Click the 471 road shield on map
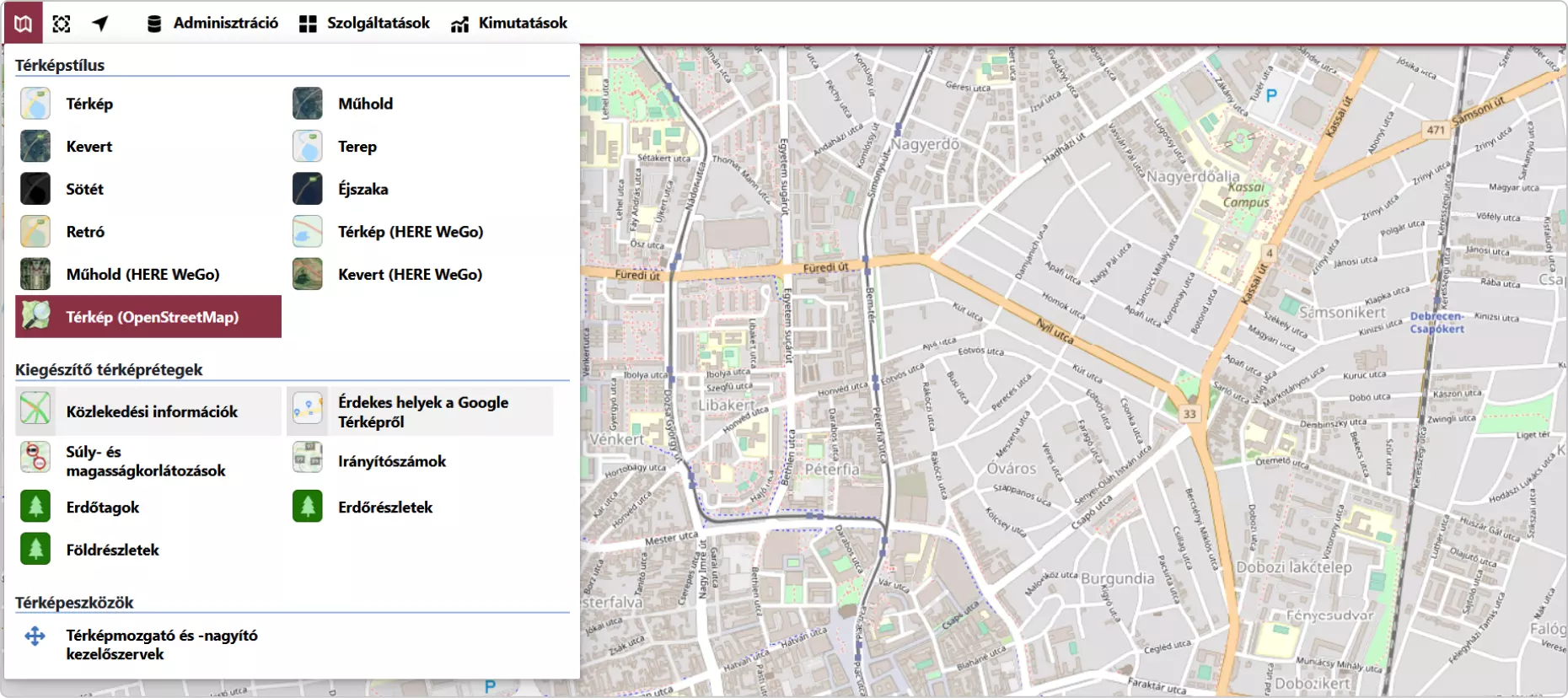The image size is (1568, 698). 1436,130
